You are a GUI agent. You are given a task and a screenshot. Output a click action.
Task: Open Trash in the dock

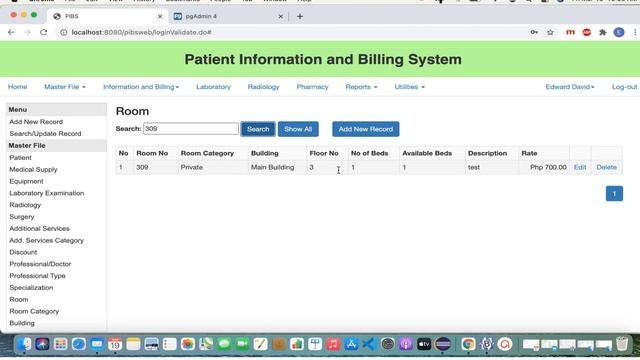click(x=622, y=344)
